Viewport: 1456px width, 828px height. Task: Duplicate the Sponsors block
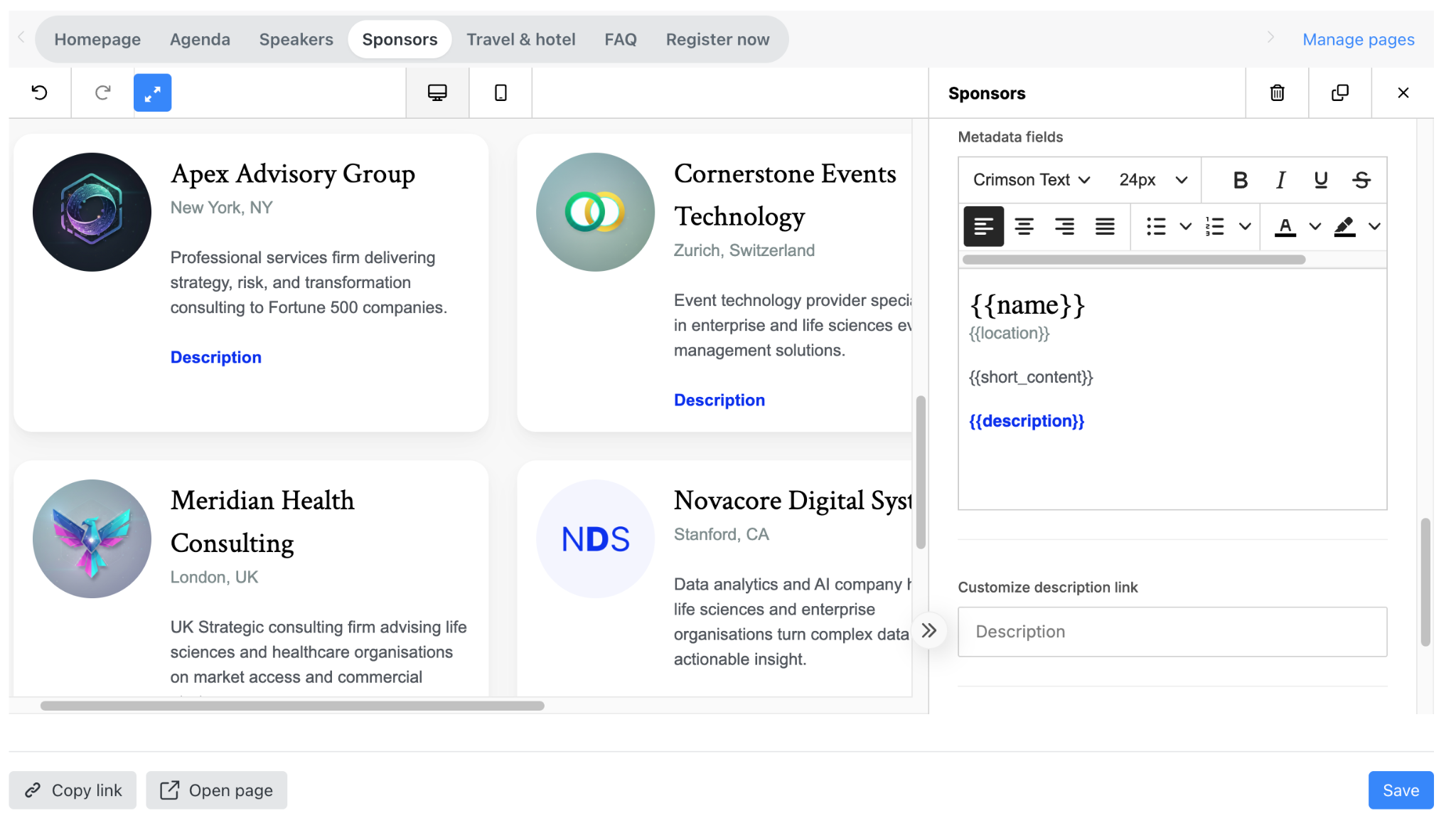[x=1339, y=92]
